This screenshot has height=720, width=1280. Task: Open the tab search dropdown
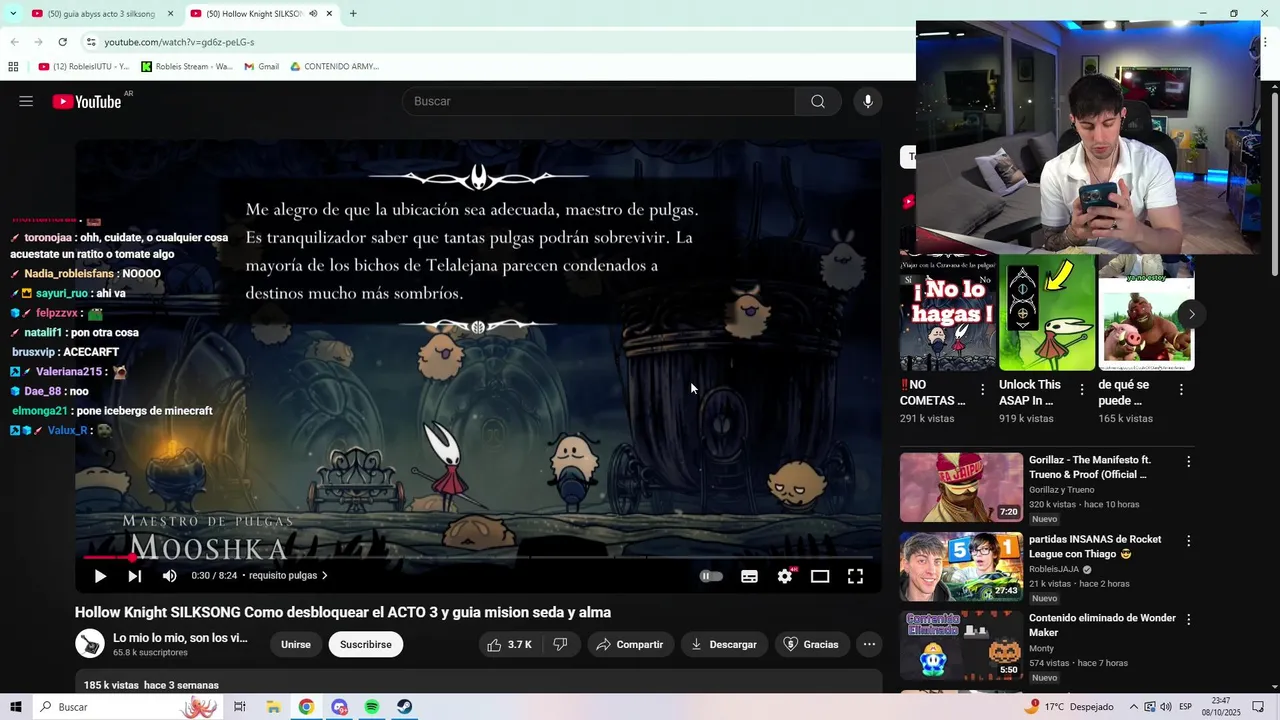[12, 14]
